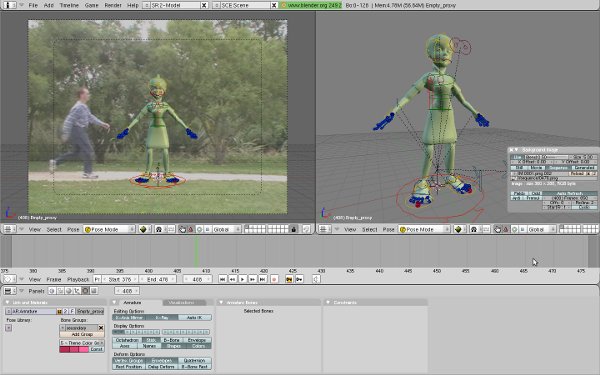Jump to start frame in timeline
Image resolution: width=600 pixels, height=375 pixels.
click(x=223, y=279)
